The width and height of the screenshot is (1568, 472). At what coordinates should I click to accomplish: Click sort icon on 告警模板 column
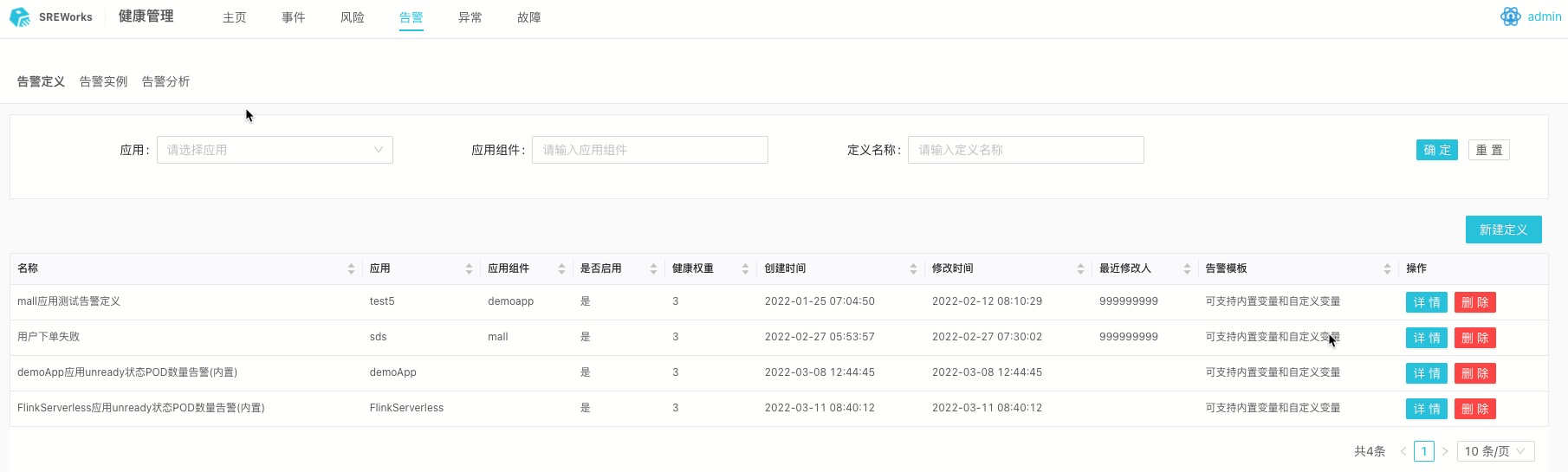pyautogui.click(x=1387, y=269)
